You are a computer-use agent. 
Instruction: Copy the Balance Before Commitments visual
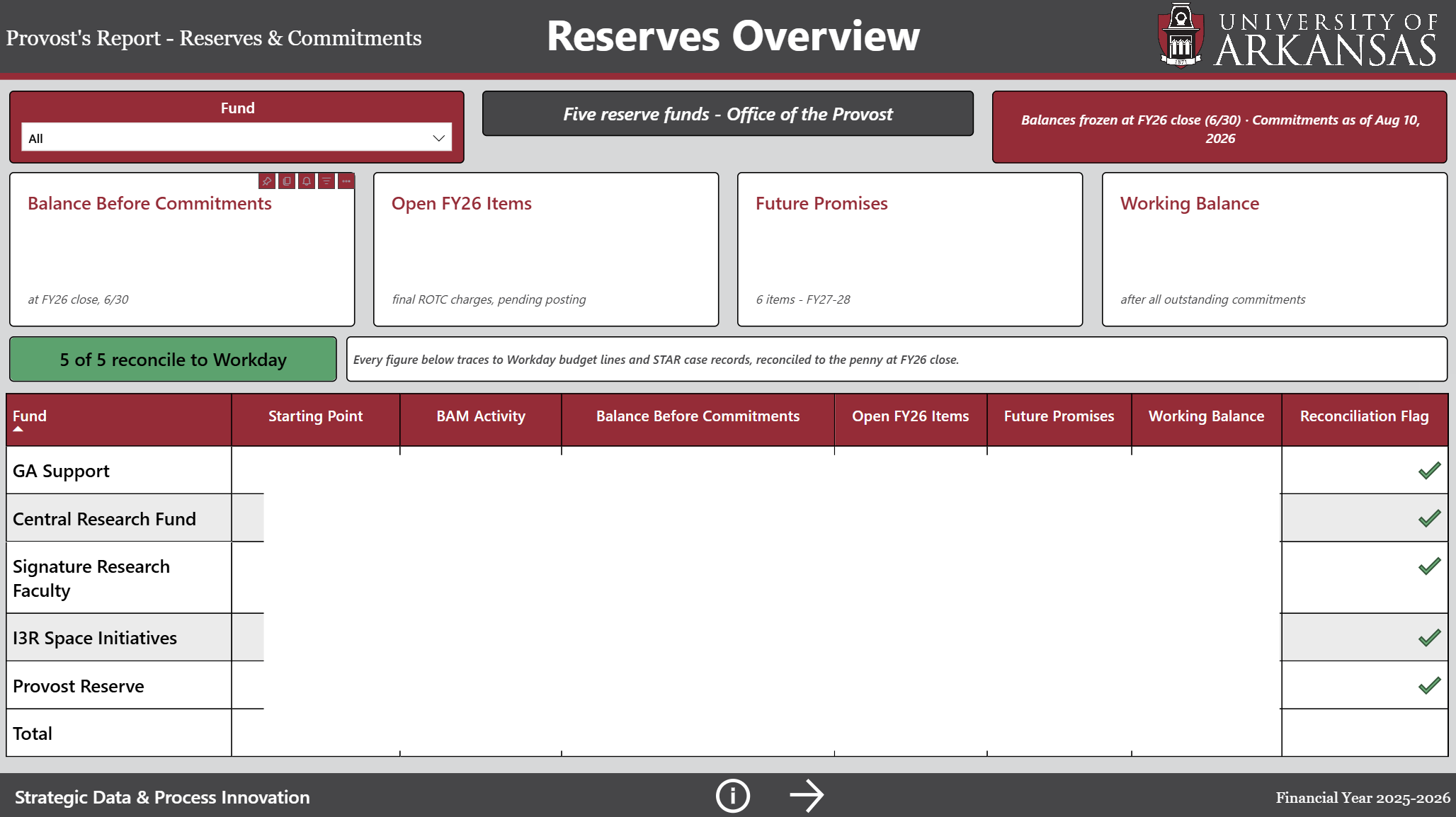(x=286, y=181)
